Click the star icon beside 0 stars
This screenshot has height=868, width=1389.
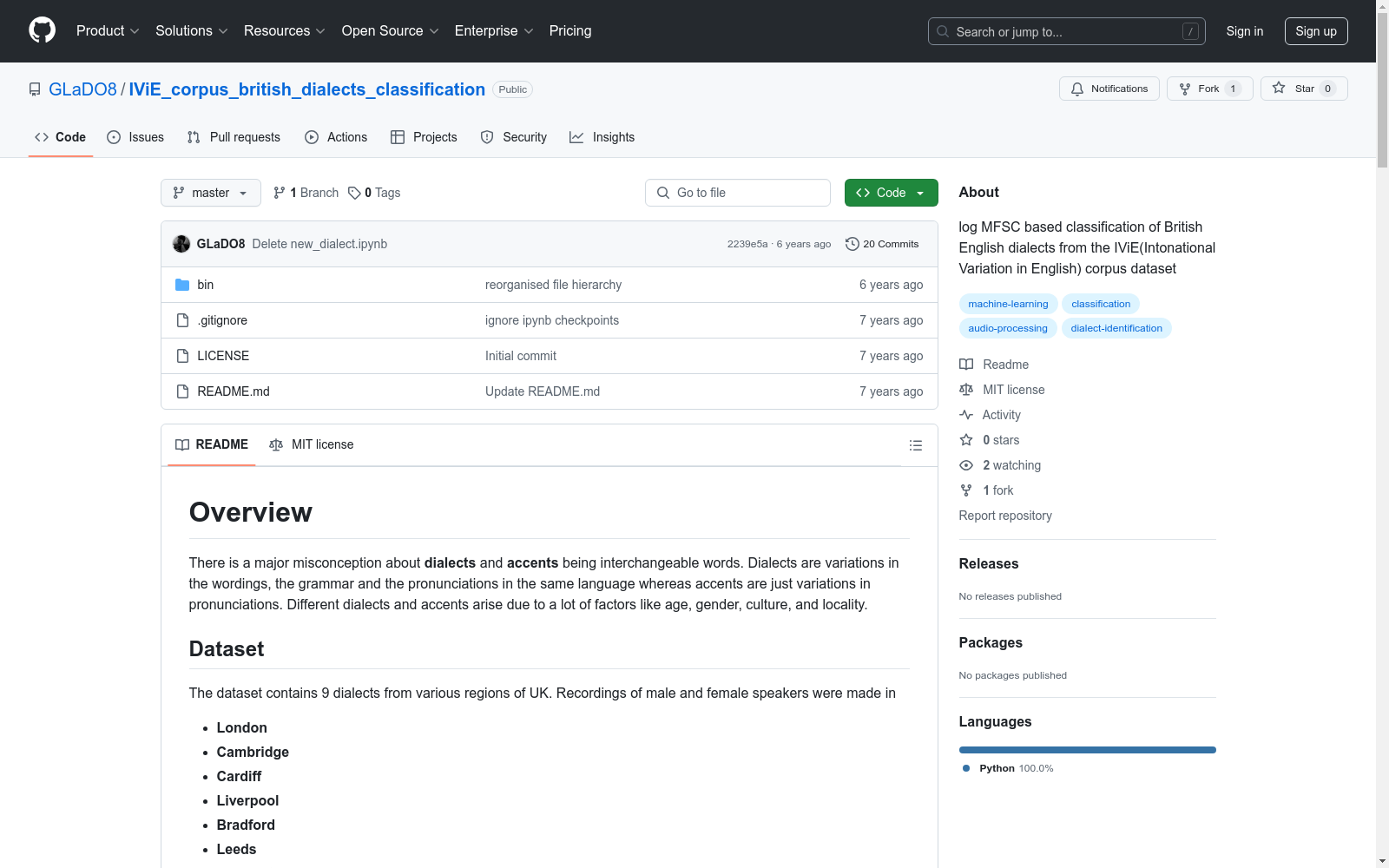point(966,440)
